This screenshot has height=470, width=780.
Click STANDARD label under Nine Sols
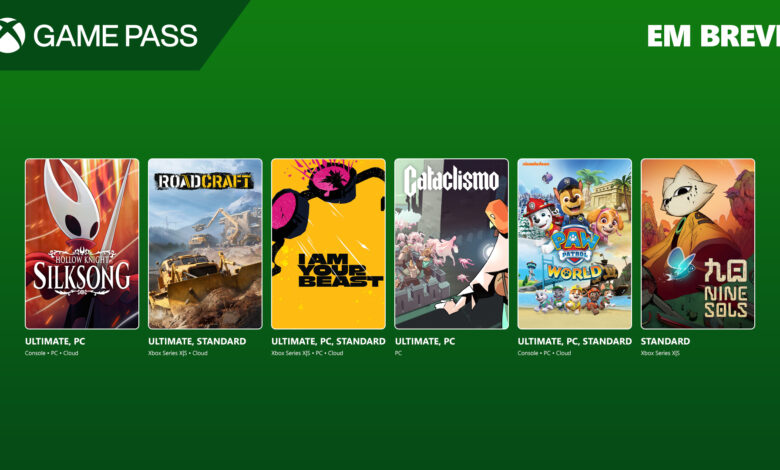[x=665, y=341]
